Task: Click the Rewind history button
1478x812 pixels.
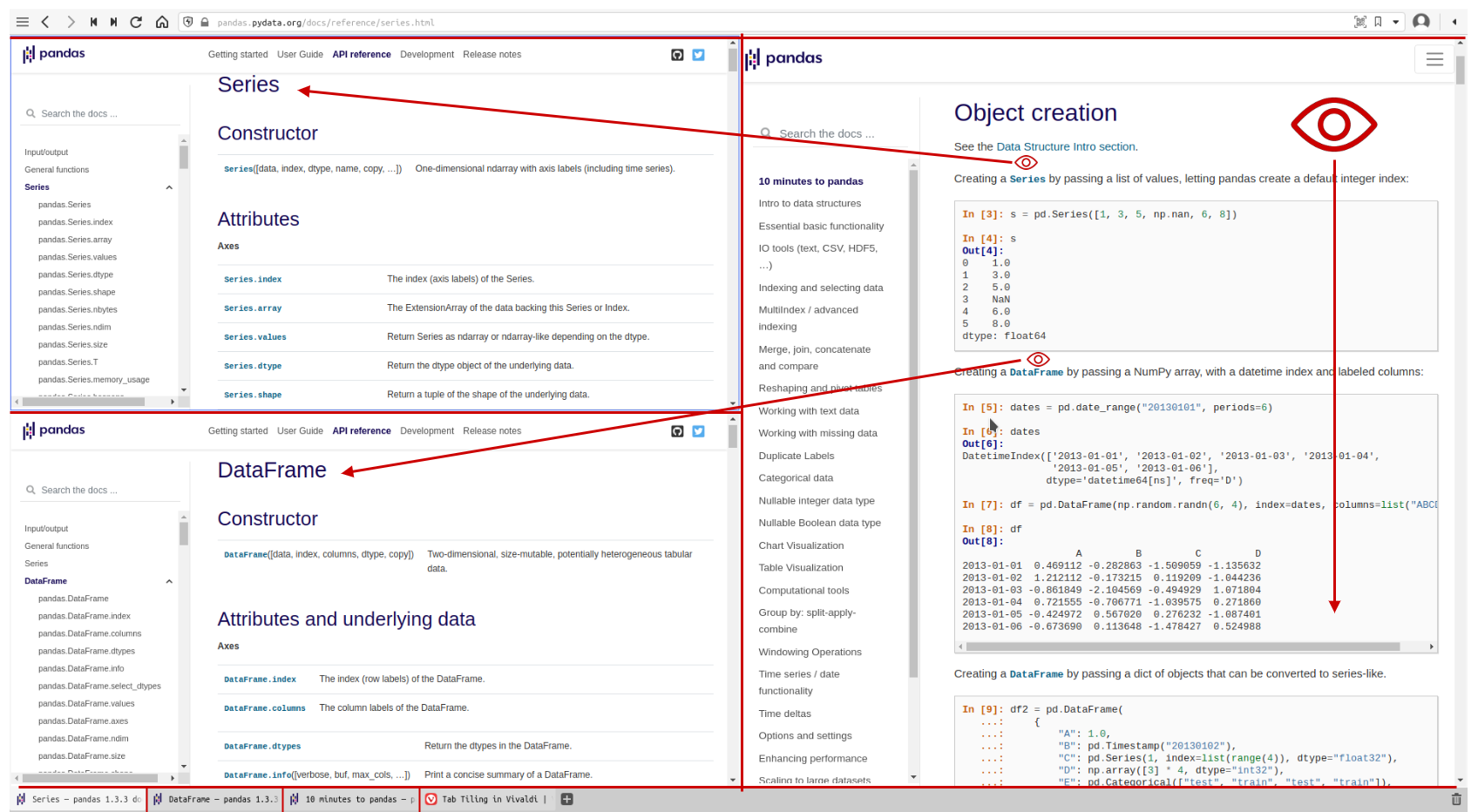Action: click(93, 22)
